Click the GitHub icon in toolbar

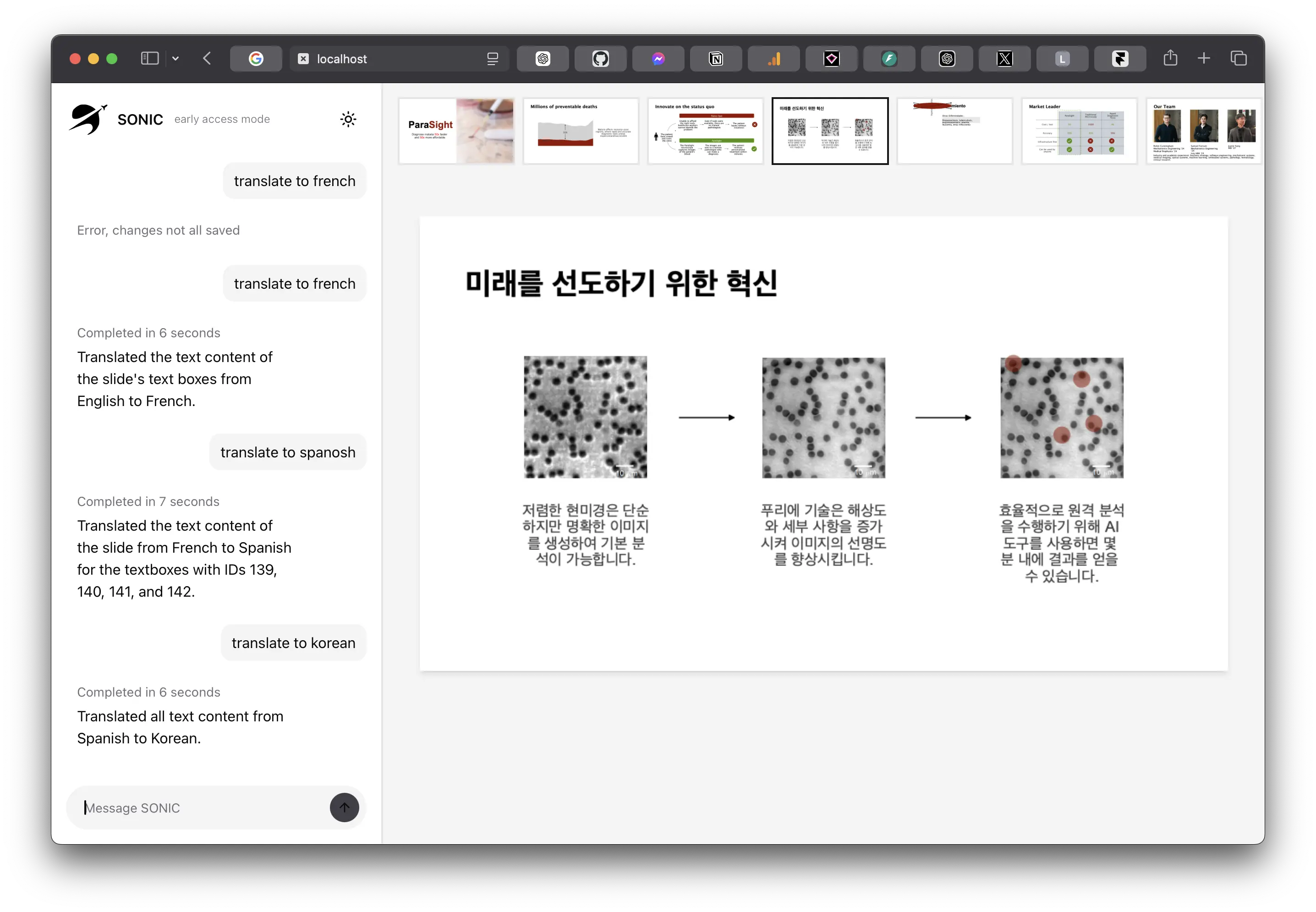tap(599, 58)
